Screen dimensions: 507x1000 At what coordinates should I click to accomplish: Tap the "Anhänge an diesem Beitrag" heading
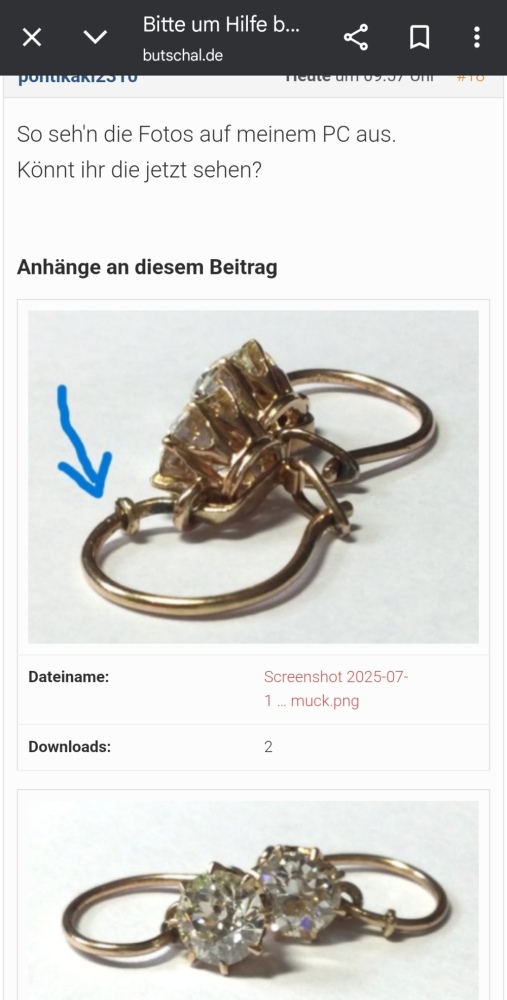pyautogui.click(x=147, y=267)
